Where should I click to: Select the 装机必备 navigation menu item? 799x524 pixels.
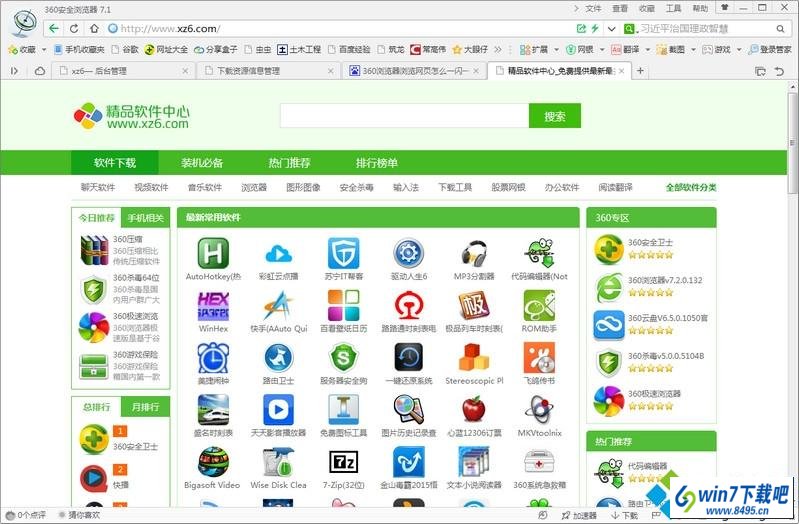pyautogui.click(x=202, y=163)
